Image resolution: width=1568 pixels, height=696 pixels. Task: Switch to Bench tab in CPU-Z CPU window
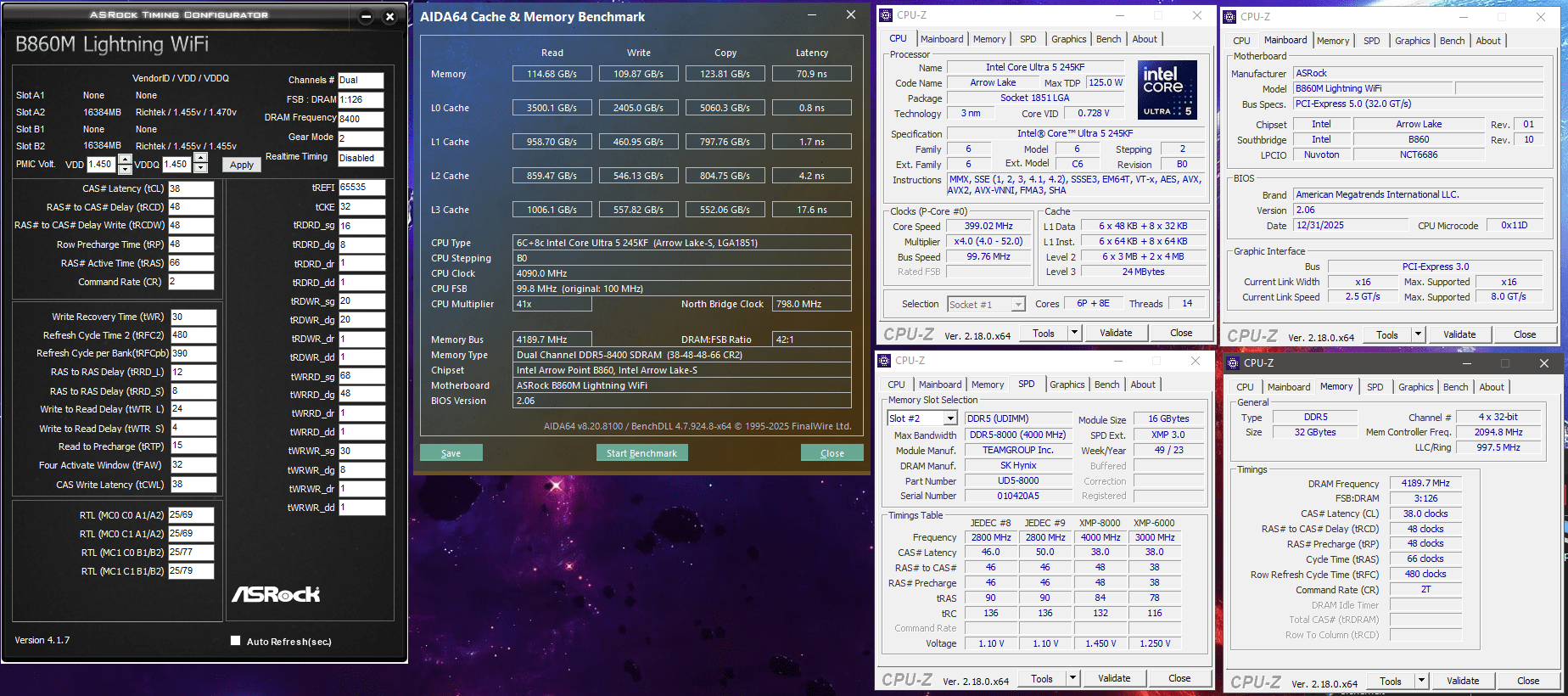pyautogui.click(x=1108, y=39)
